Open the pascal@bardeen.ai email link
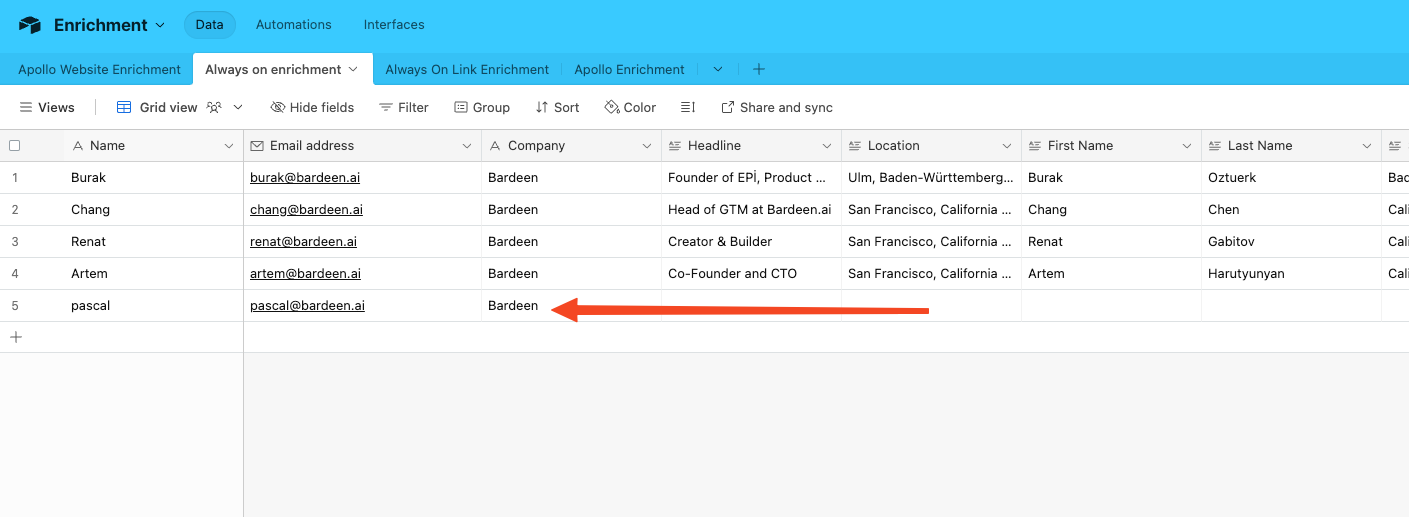 click(307, 305)
